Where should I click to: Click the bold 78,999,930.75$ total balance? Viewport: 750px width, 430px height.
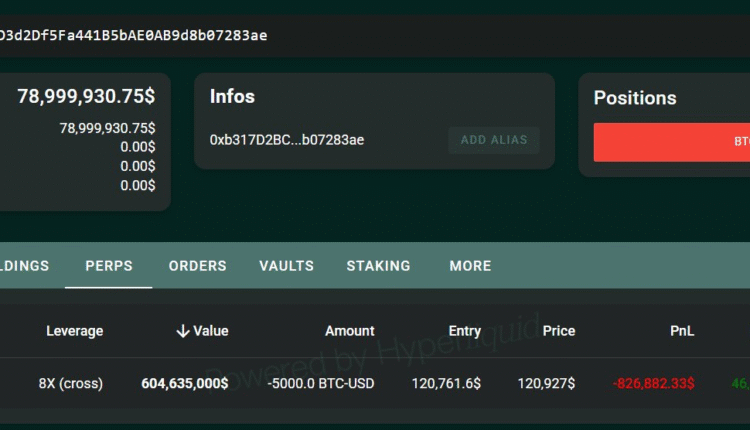(86, 96)
